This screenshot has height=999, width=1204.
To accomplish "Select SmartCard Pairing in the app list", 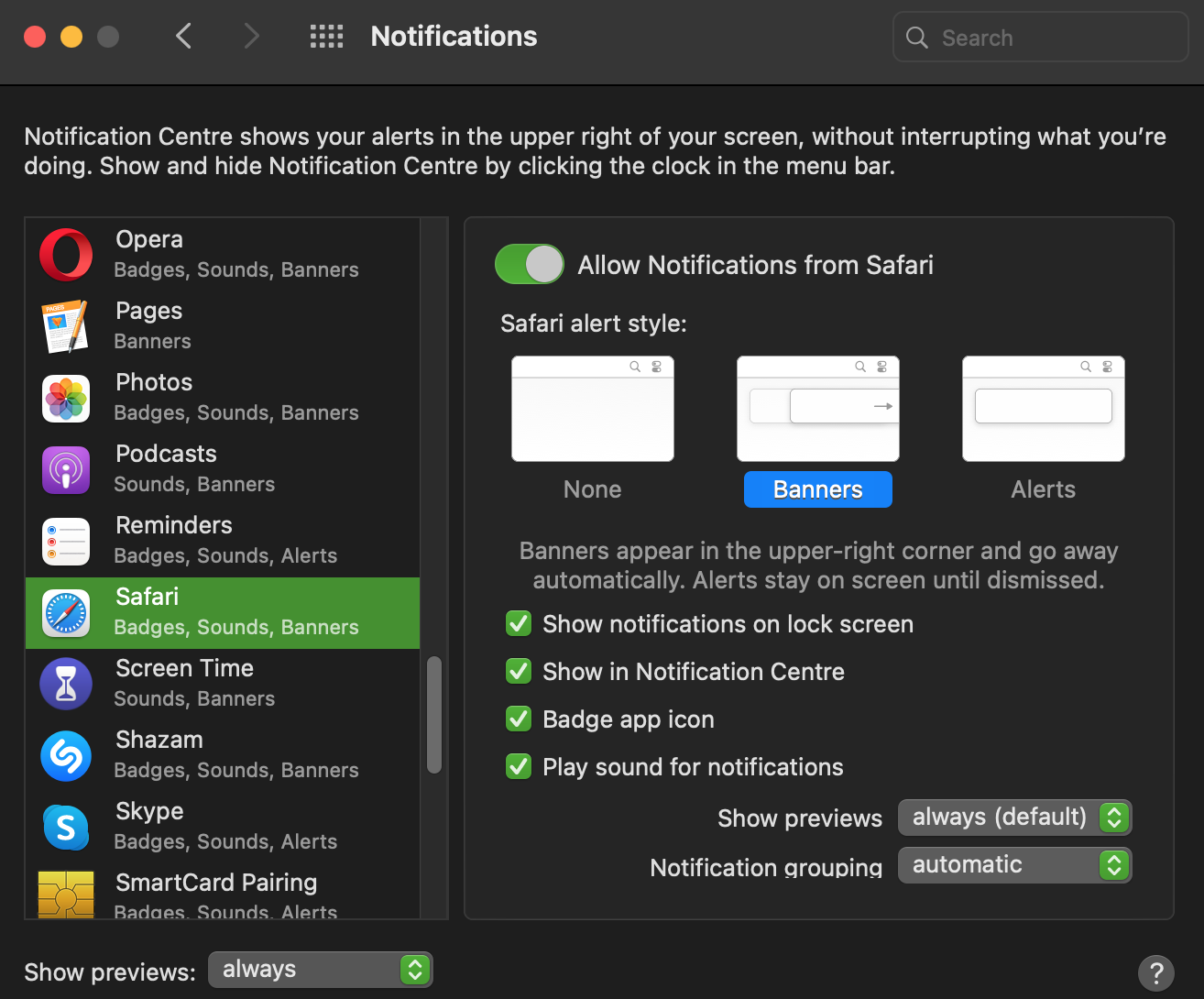I will (223, 891).
